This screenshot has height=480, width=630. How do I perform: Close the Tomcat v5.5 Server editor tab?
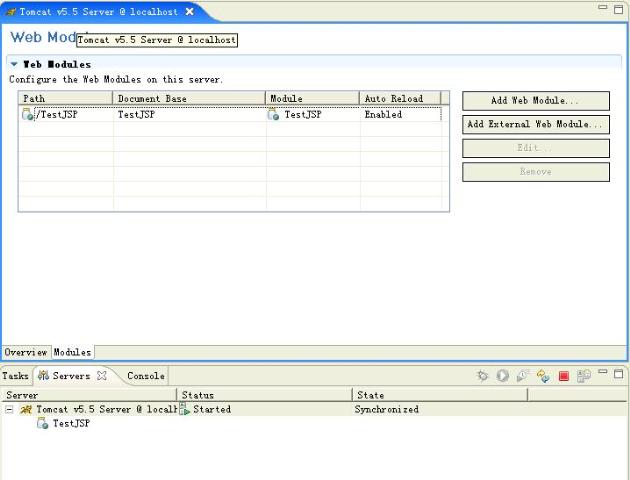pos(190,12)
